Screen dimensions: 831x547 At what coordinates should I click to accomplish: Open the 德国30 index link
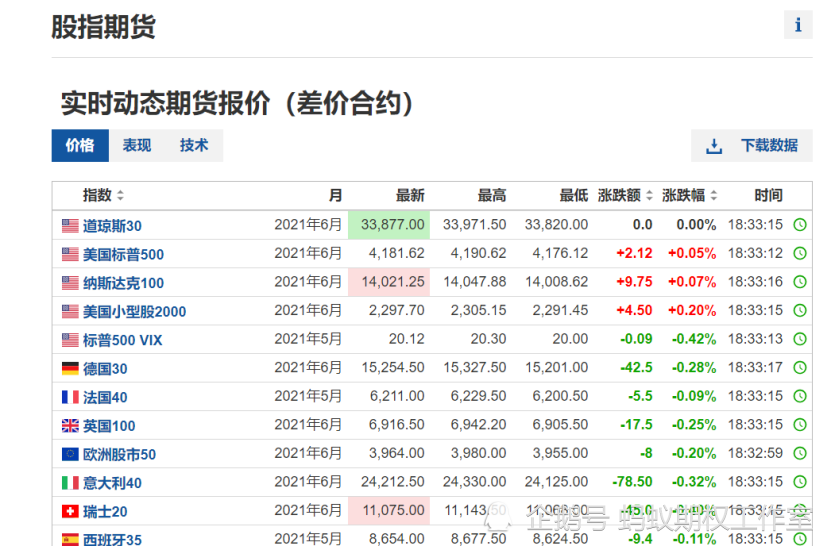105,369
